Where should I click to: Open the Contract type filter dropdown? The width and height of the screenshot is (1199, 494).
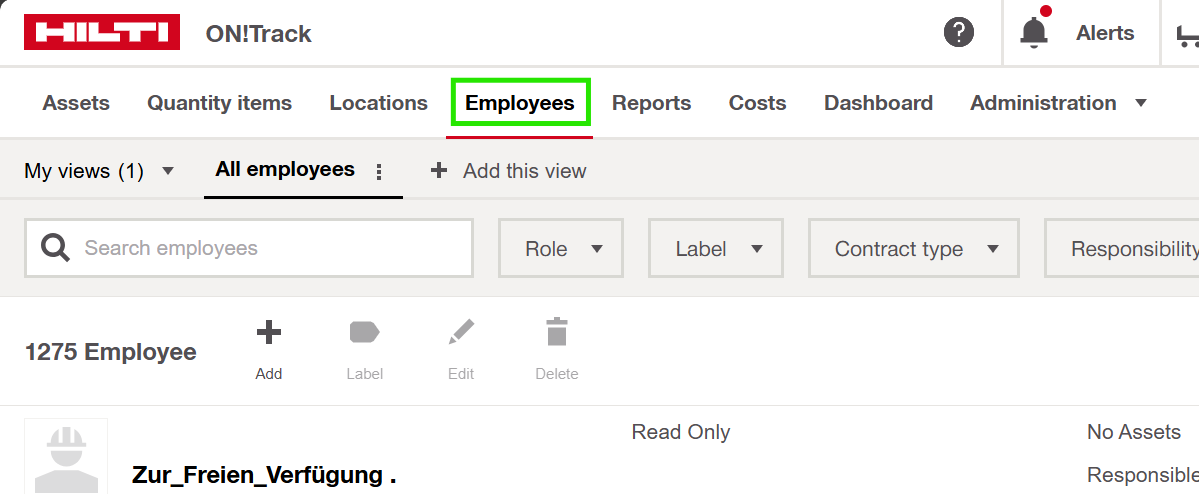pyautogui.click(x=913, y=249)
